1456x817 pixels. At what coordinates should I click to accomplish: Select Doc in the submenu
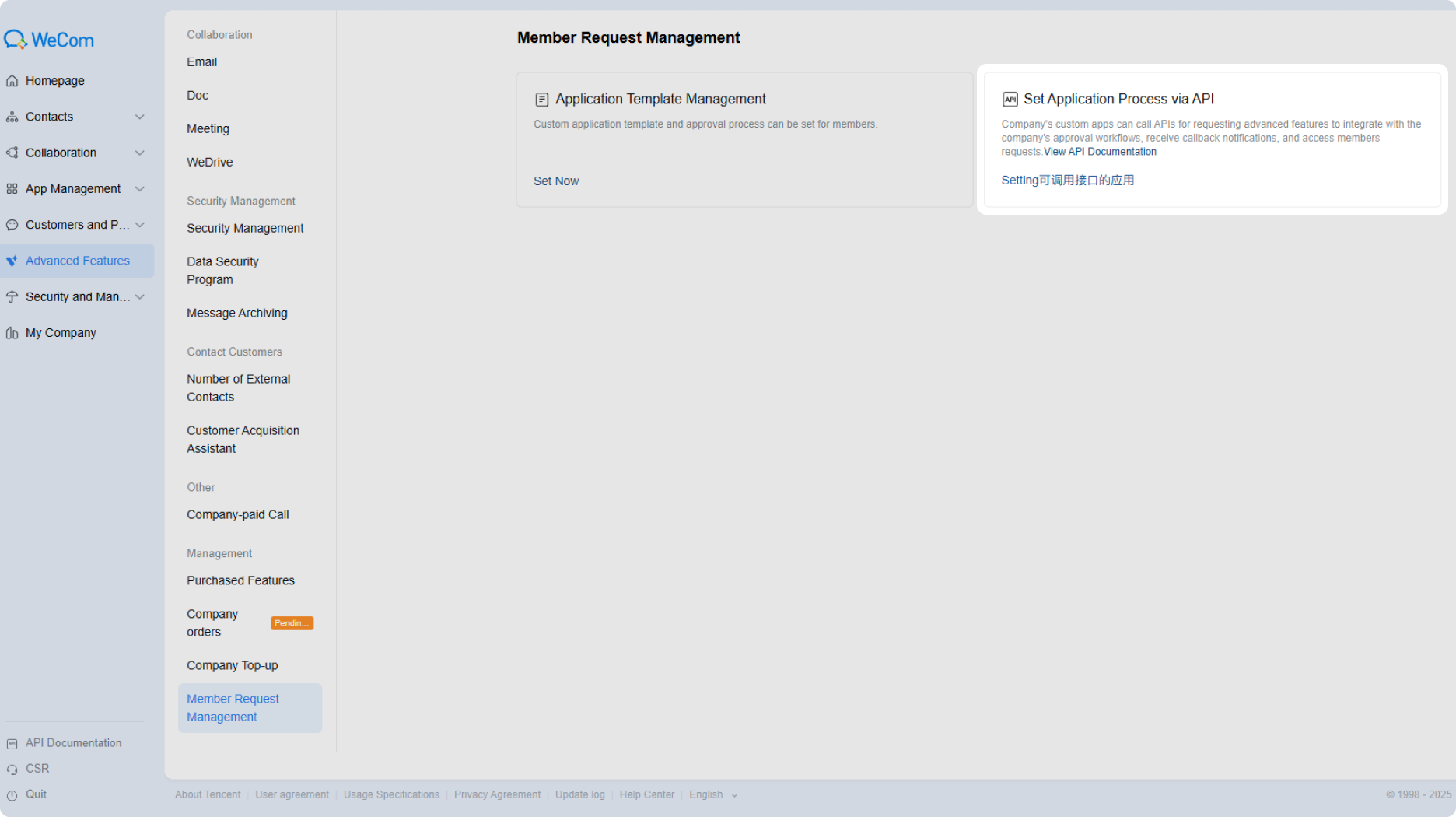tap(198, 96)
